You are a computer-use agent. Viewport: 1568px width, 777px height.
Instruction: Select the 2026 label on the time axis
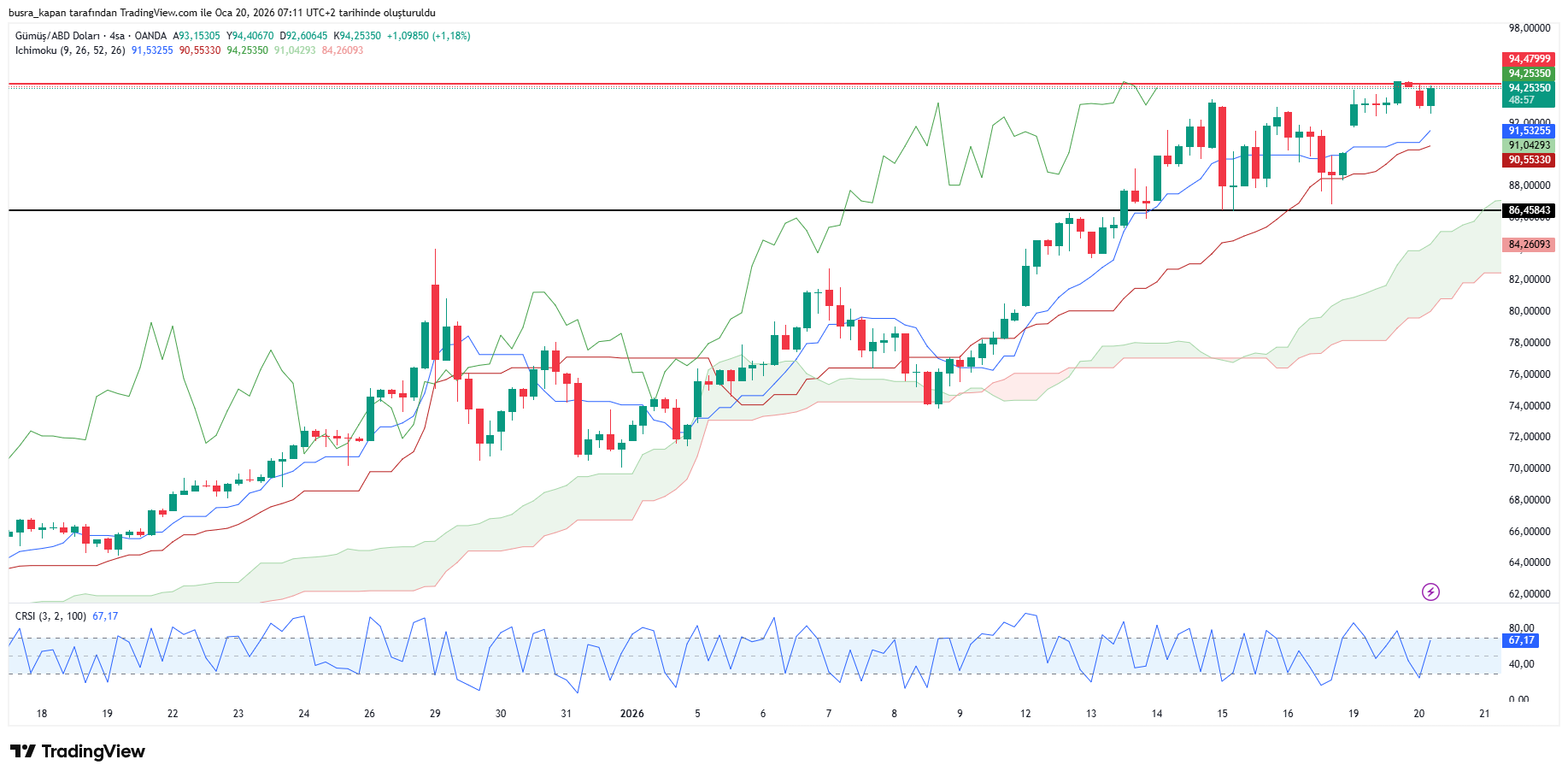631,714
